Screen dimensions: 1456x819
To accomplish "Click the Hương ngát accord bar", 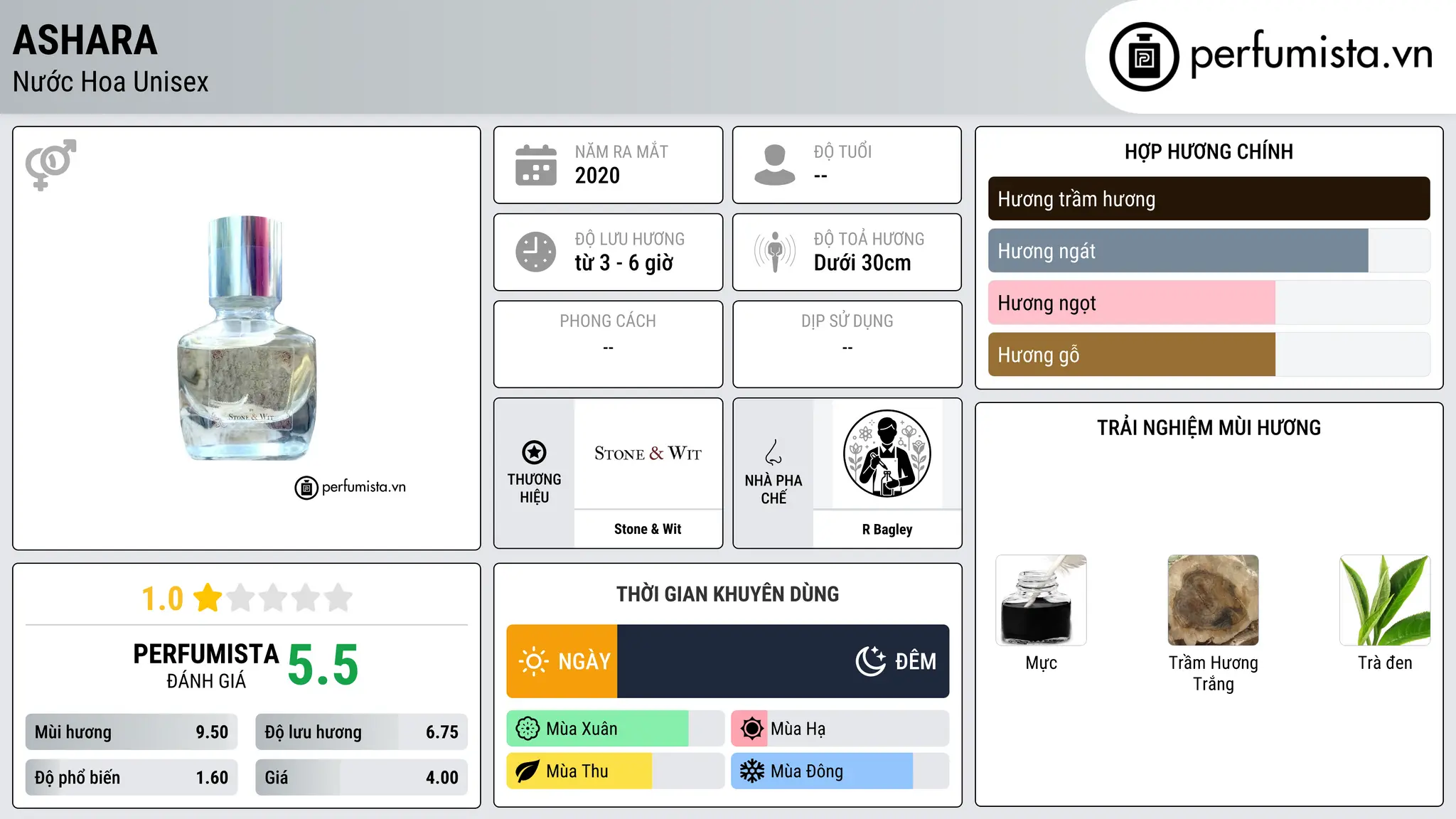I will point(1209,250).
